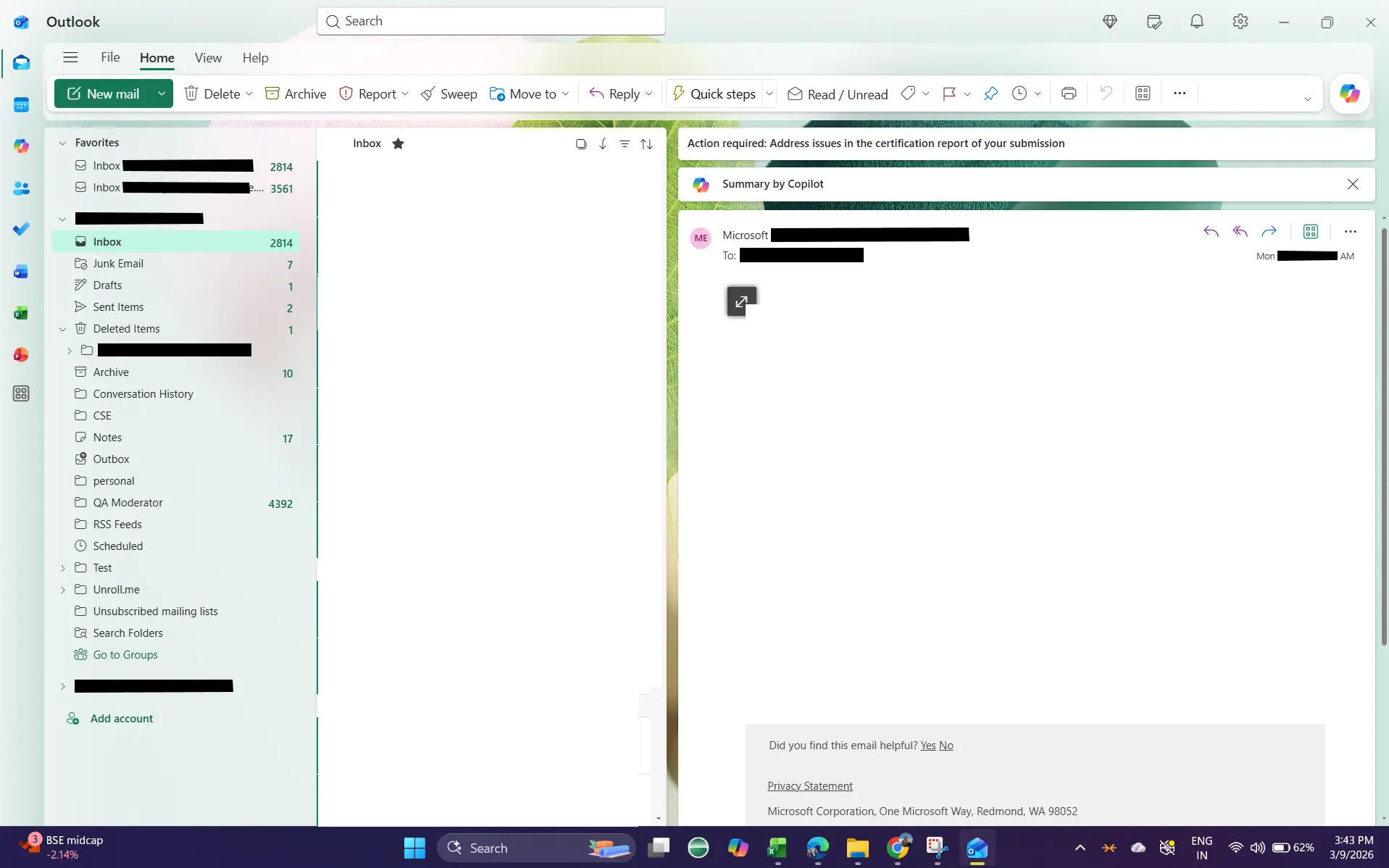Viewport: 1389px width, 868px height.
Task: Collapse the Favorites section
Action: pyautogui.click(x=62, y=143)
